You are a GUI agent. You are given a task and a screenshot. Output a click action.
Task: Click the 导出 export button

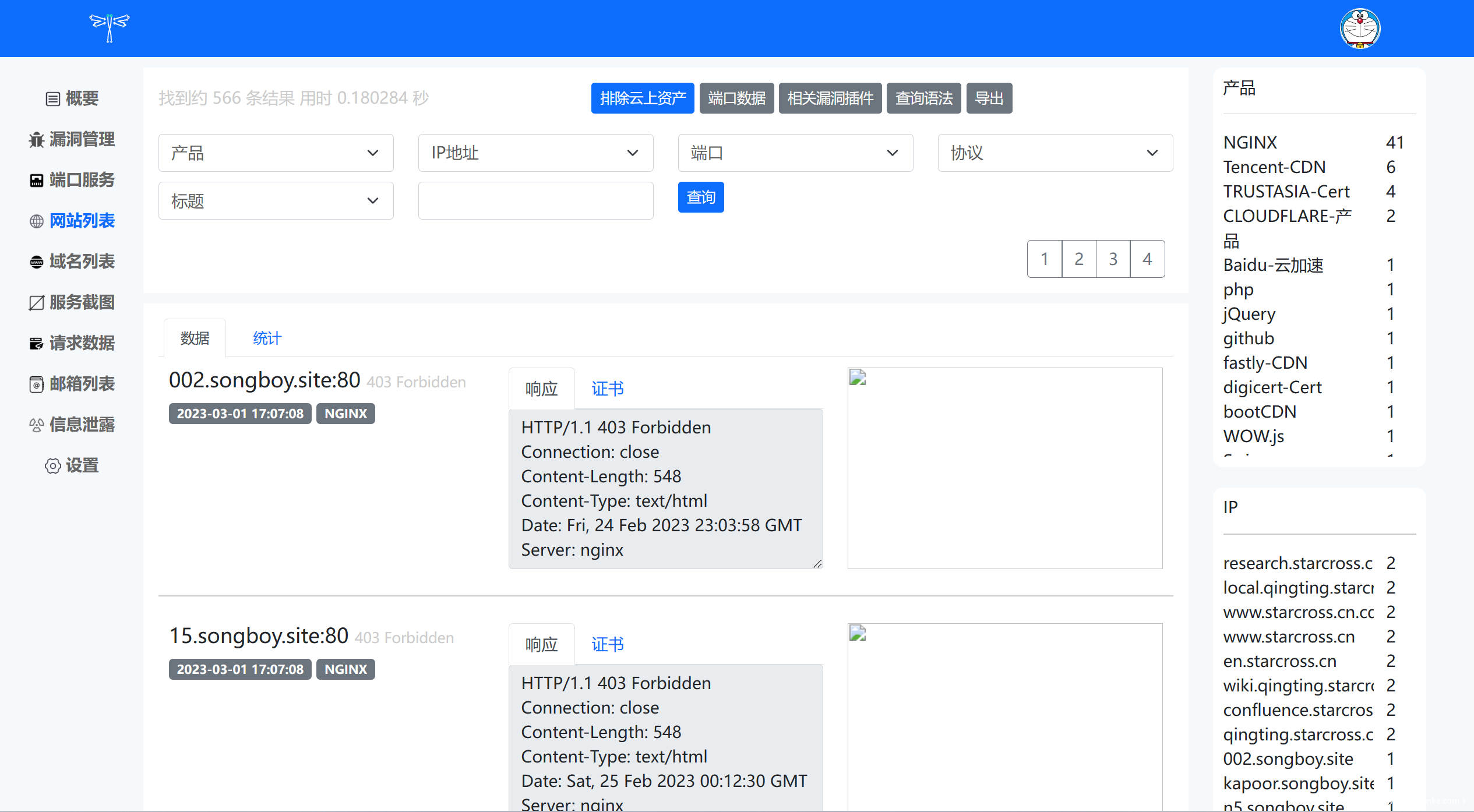(989, 98)
